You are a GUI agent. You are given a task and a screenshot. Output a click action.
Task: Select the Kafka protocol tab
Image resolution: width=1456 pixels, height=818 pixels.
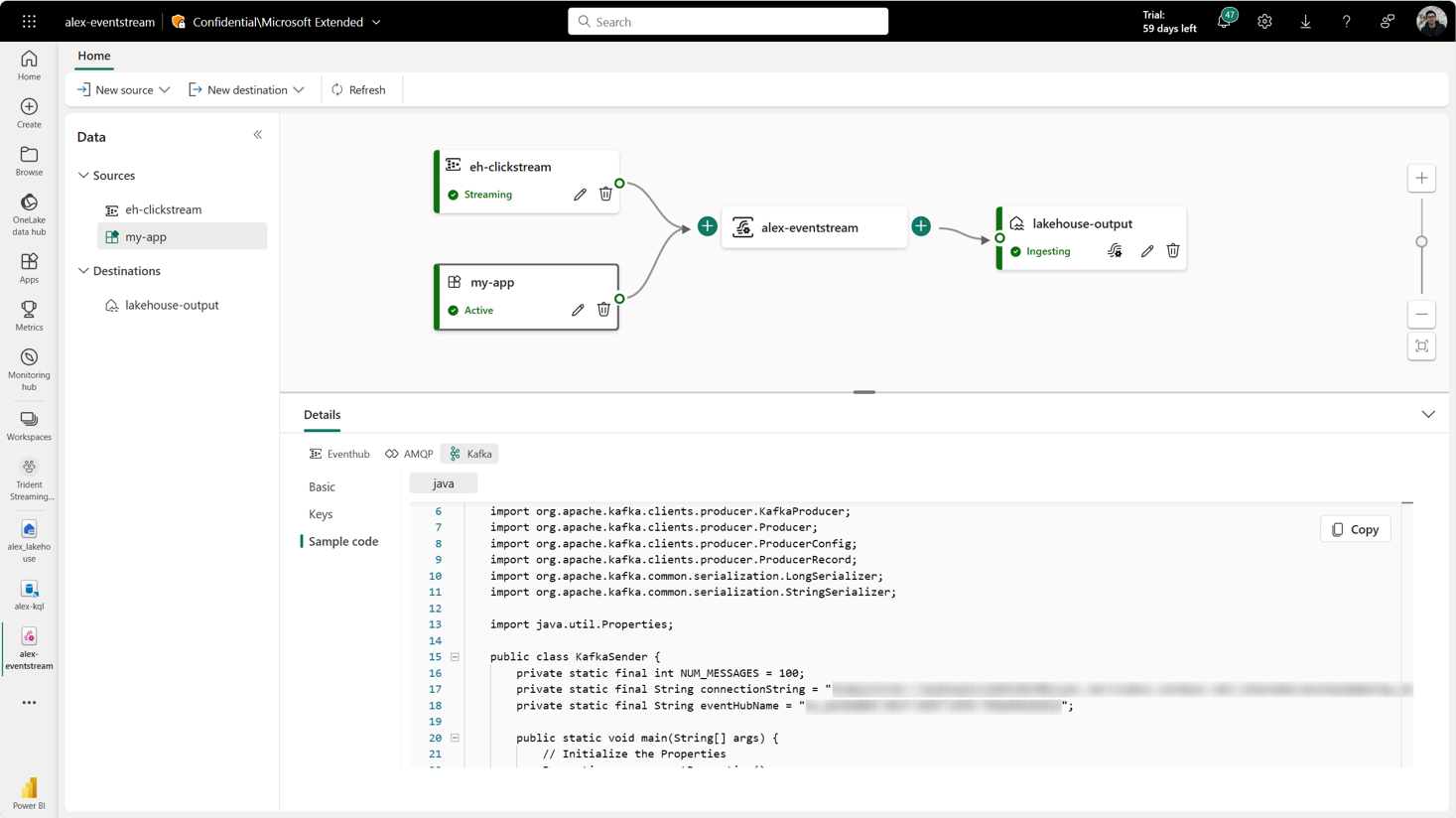(x=470, y=454)
